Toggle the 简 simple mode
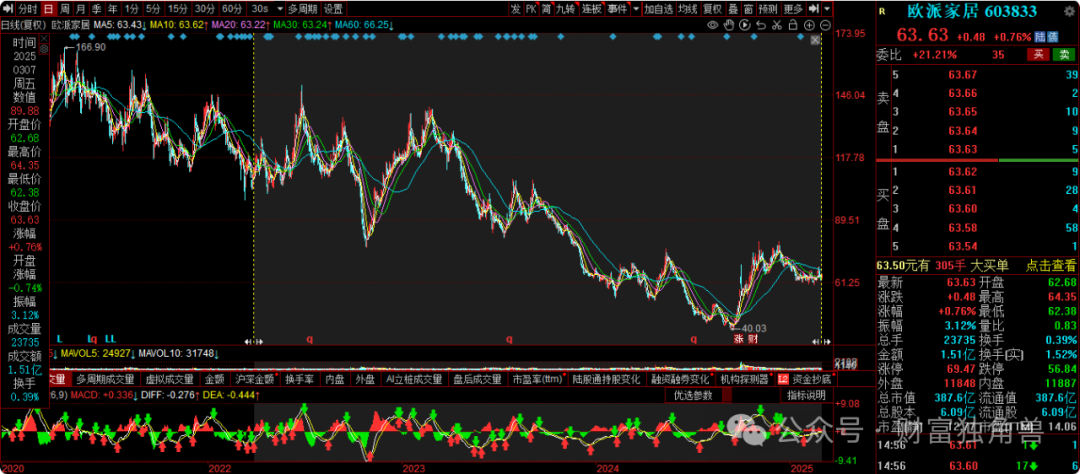 [547, 9]
